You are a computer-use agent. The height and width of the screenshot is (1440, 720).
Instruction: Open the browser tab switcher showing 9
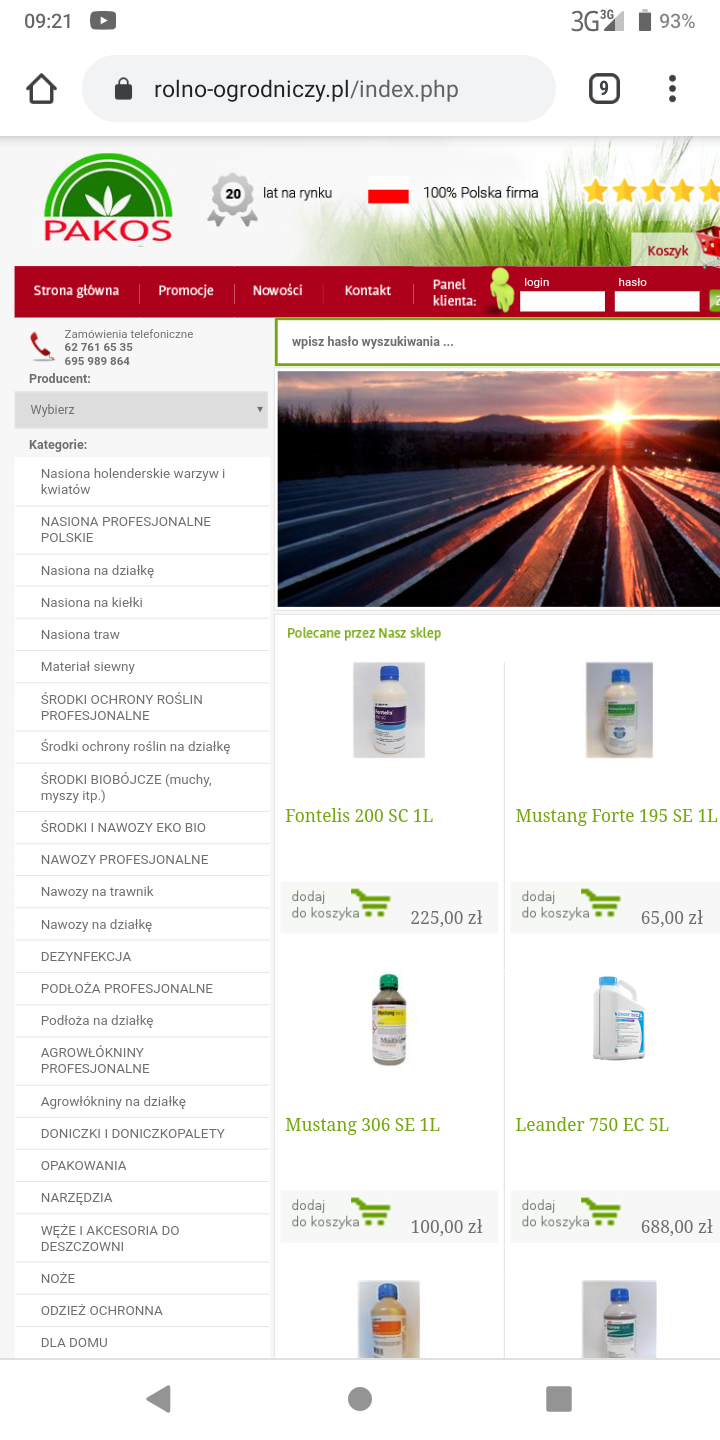pos(603,89)
